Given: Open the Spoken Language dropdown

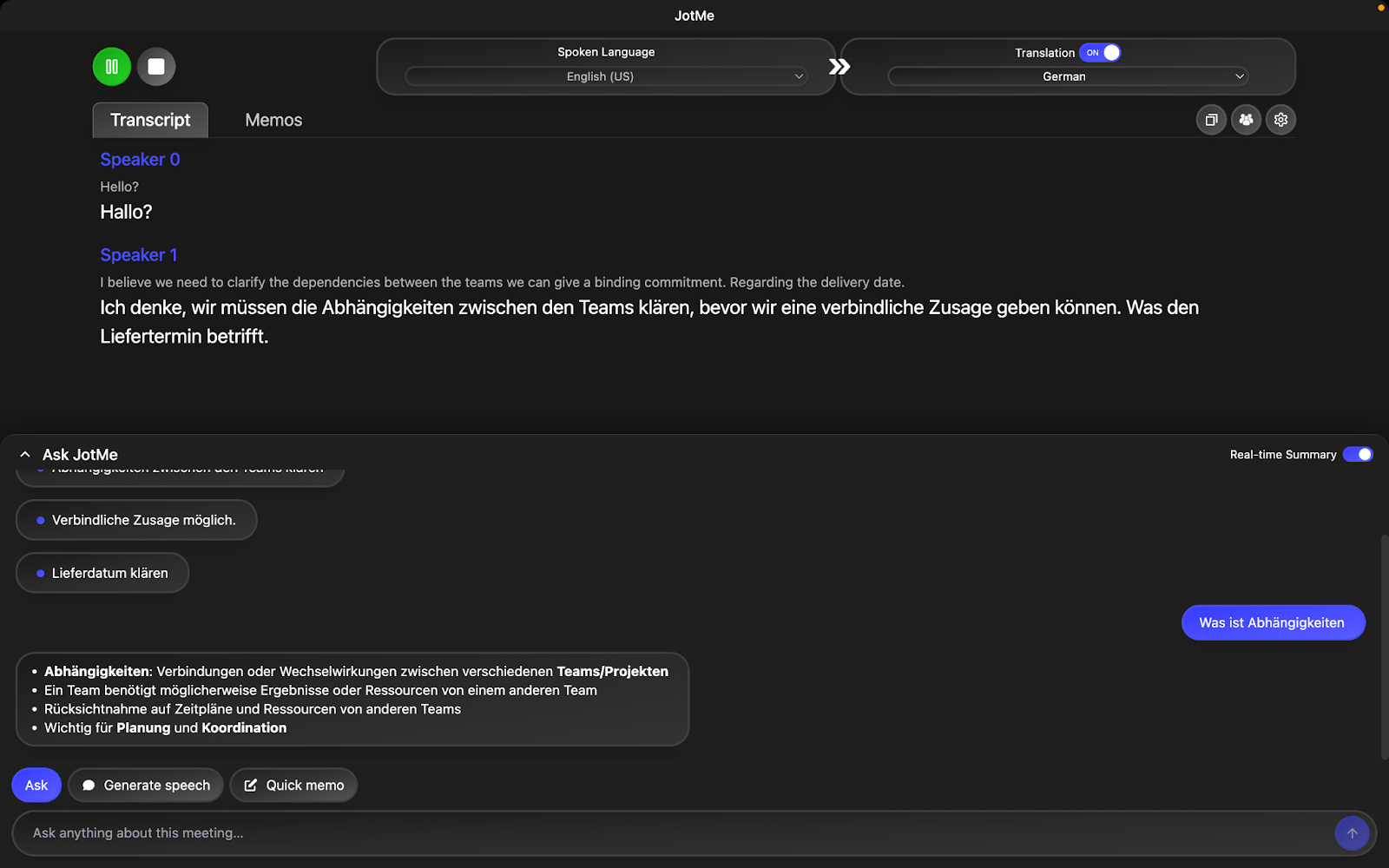Looking at the screenshot, I should click(605, 76).
